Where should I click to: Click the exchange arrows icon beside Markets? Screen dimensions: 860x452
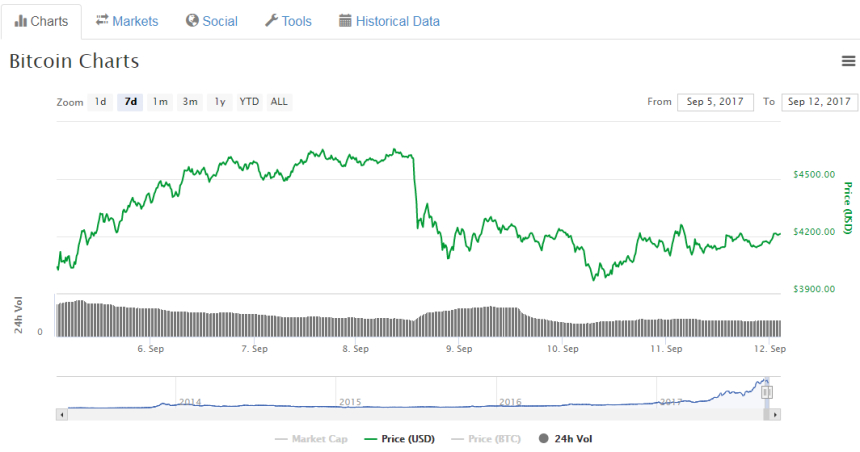102,20
